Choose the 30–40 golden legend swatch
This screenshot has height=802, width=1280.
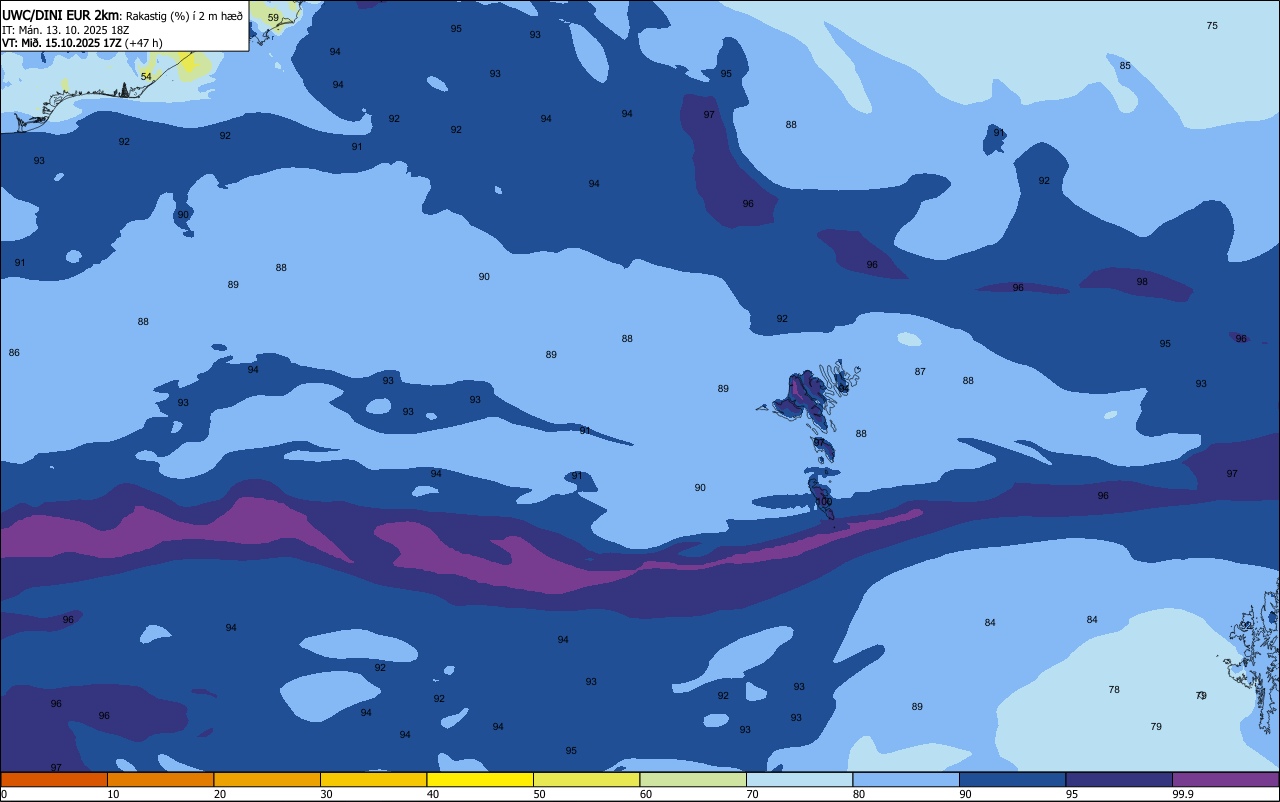(373, 779)
